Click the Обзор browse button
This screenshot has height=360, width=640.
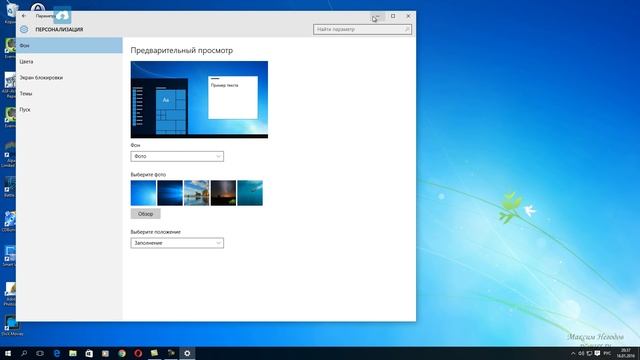145,214
